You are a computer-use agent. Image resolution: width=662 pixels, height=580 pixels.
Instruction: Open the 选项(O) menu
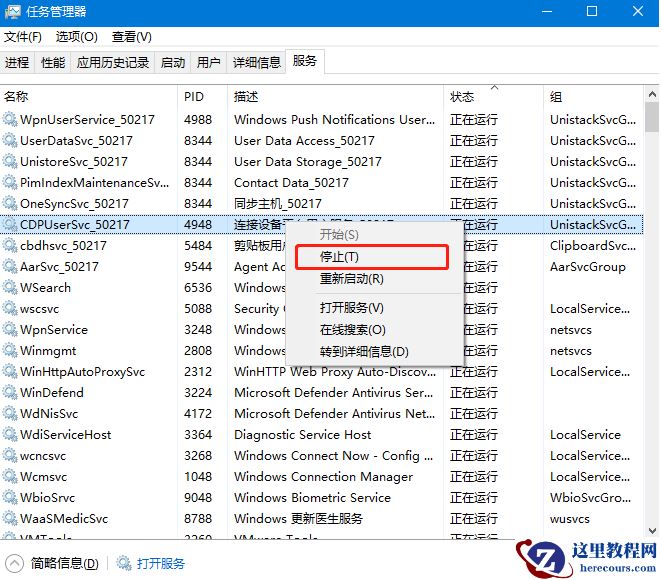pos(76,37)
